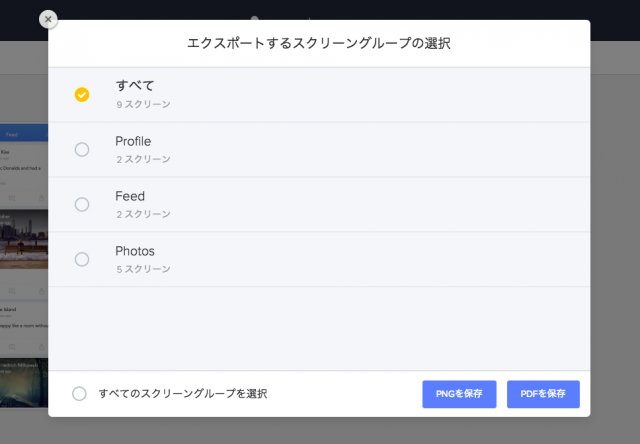Click the 5 スクリーン count under Photos
Viewport: 640px width, 444px height.
[x=143, y=269]
